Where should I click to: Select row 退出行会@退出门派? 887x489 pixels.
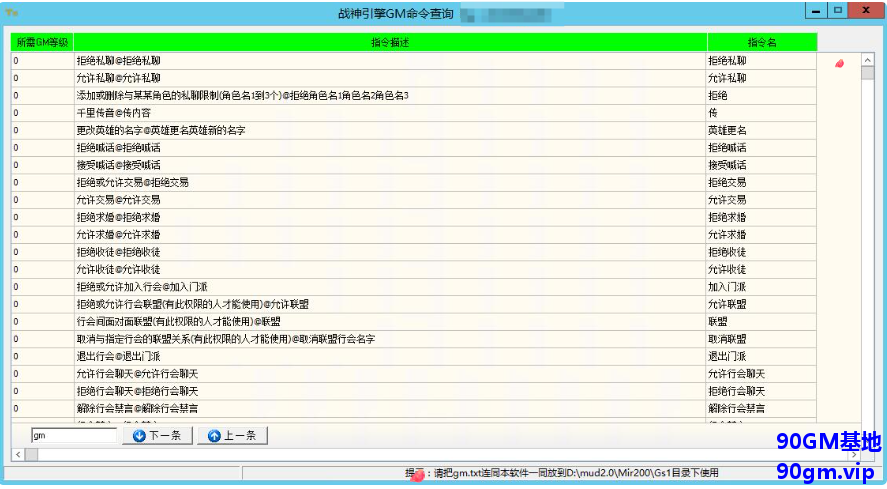[x=390, y=357]
